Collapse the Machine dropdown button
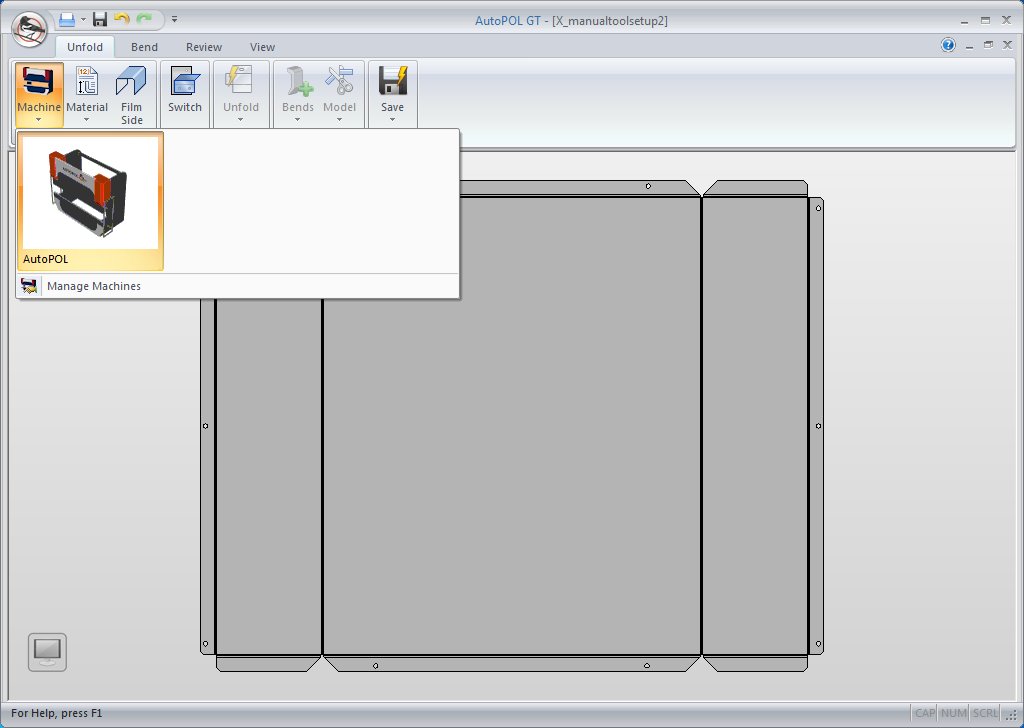1024x728 pixels. pyautogui.click(x=39, y=95)
